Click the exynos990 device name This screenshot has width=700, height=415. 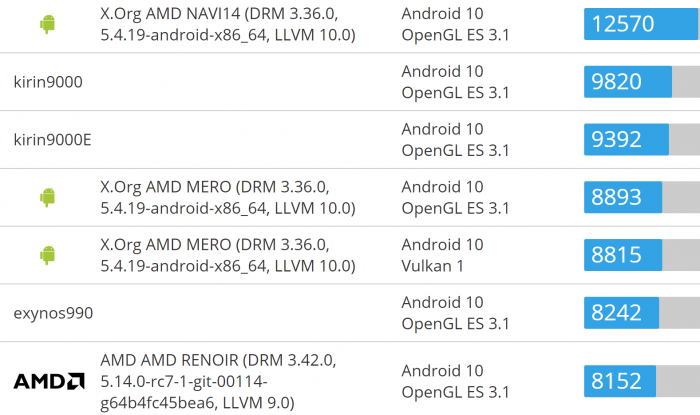tap(53, 313)
